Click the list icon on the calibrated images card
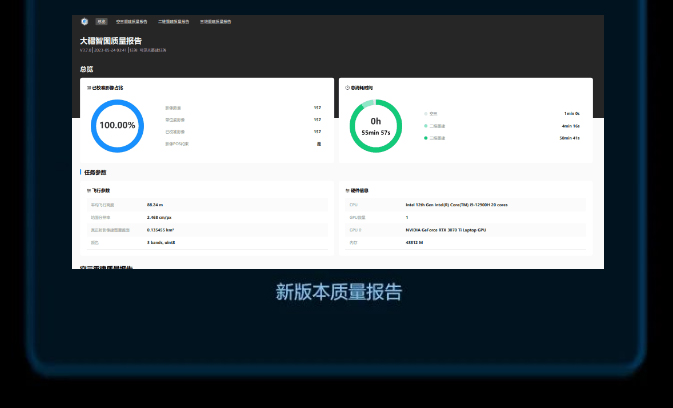This screenshot has height=408, width=673. click(x=89, y=88)
